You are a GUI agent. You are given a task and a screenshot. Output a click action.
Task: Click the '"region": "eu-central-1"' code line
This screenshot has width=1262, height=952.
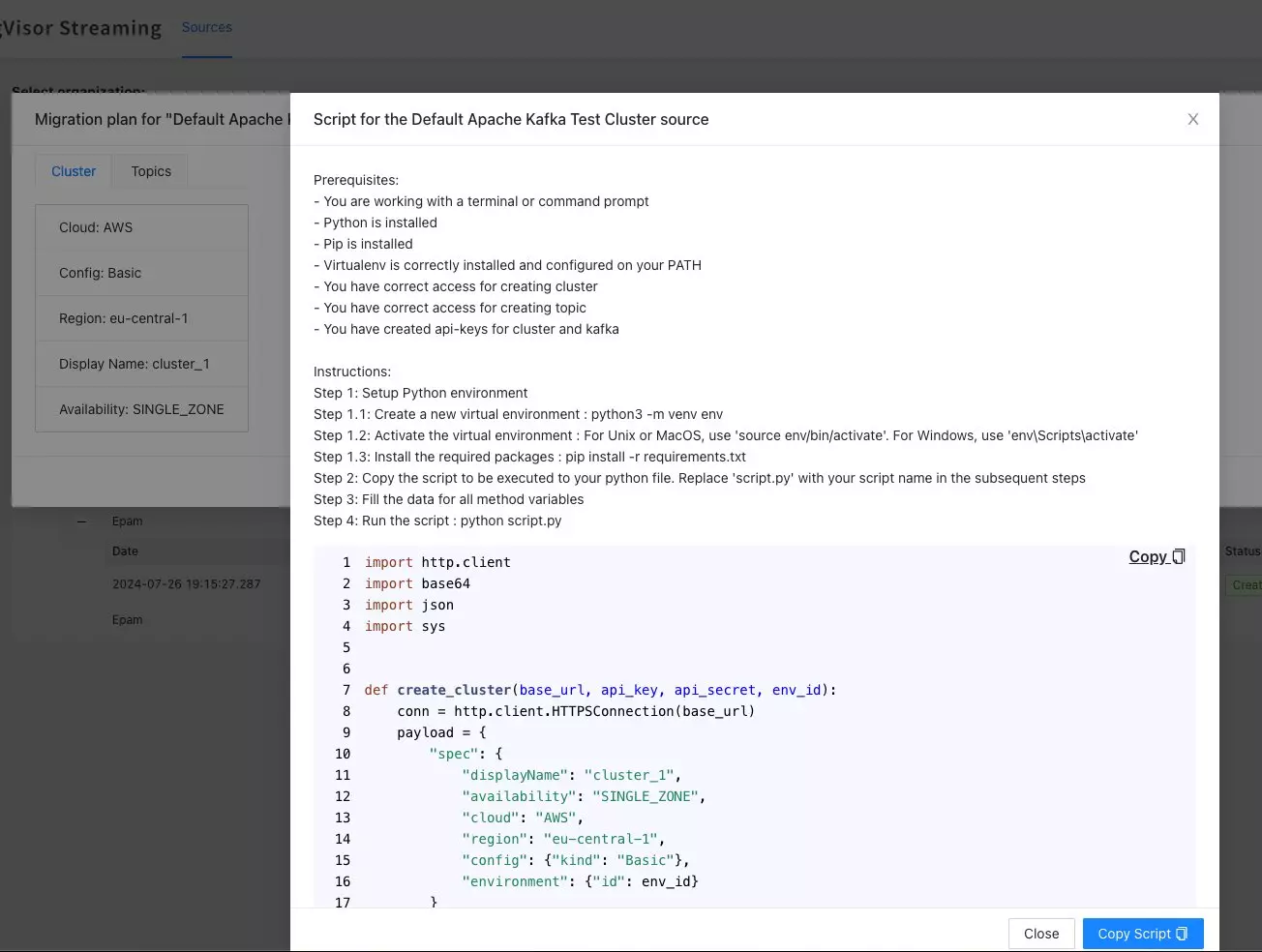pos(563,839)
